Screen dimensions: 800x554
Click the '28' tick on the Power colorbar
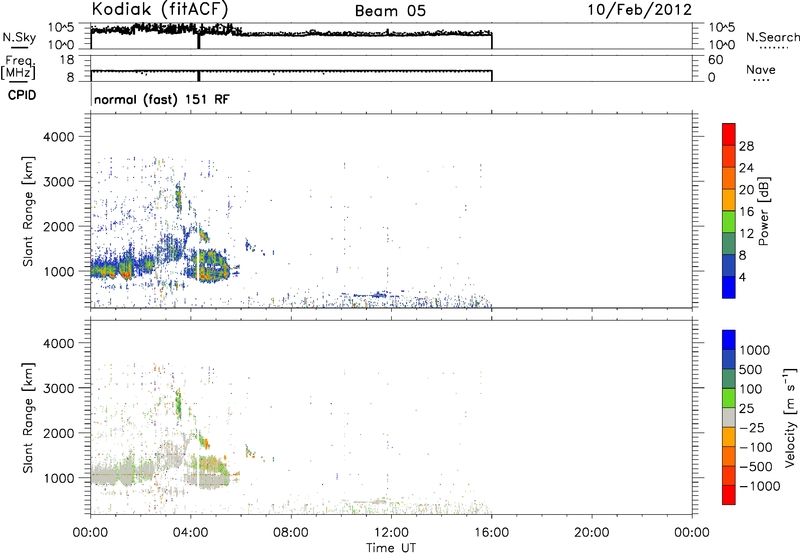(x=746, y=146)
